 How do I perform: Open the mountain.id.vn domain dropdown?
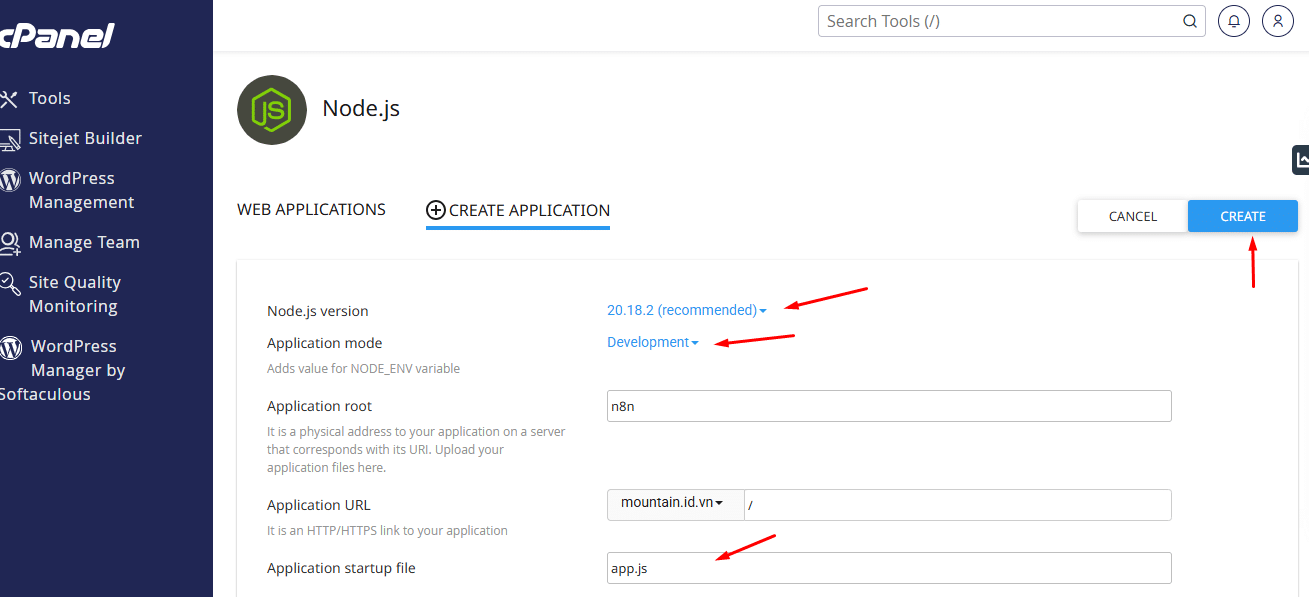tap(676, 504)
